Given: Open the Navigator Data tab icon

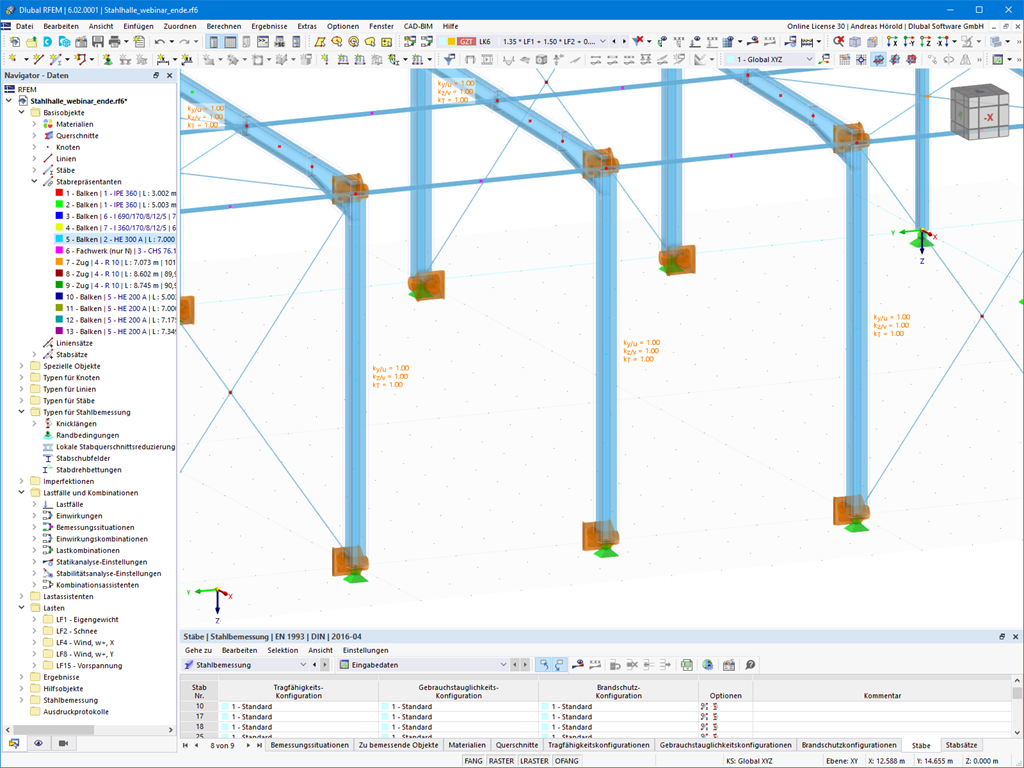Looking at the screenshot, I should point(14,743).
